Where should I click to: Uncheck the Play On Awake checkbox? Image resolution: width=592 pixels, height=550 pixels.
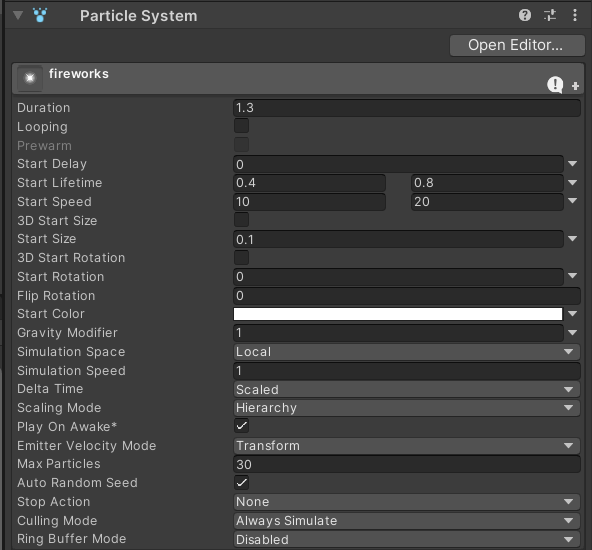pyautogui.click(x=242, y=426)
